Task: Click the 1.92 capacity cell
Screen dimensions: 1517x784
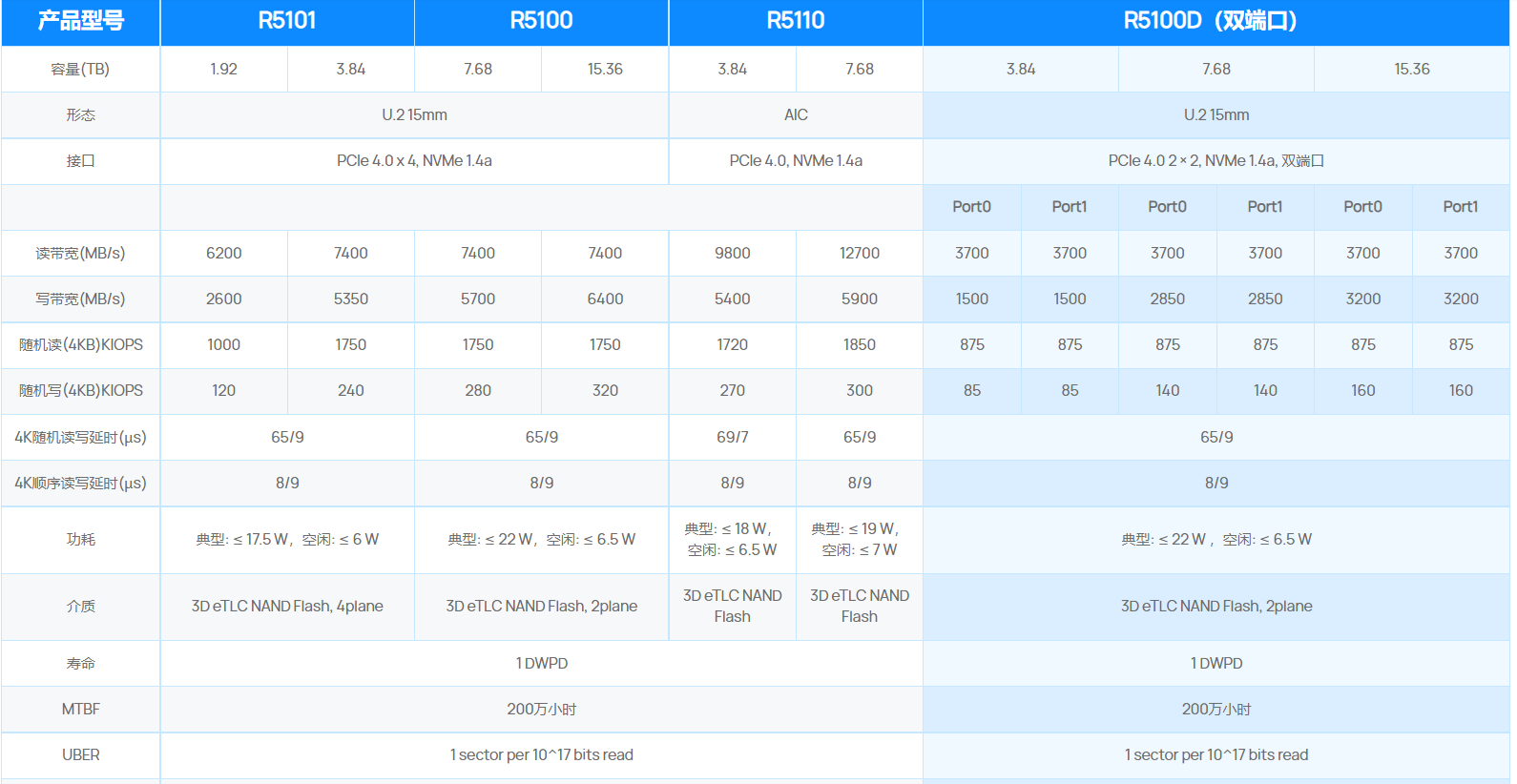Action: pos(223,69)
